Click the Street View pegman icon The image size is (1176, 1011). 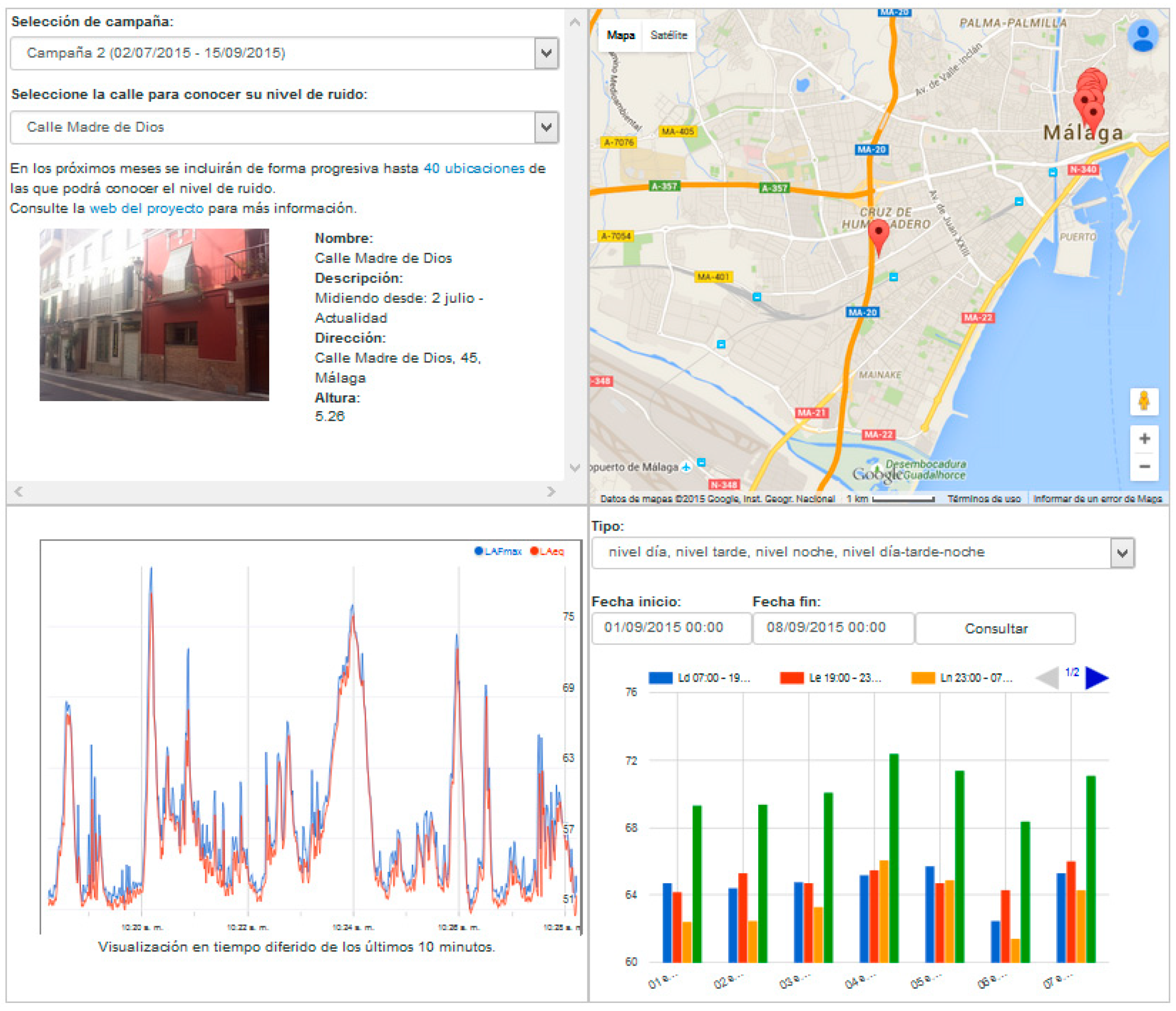tap(1143, 401)
